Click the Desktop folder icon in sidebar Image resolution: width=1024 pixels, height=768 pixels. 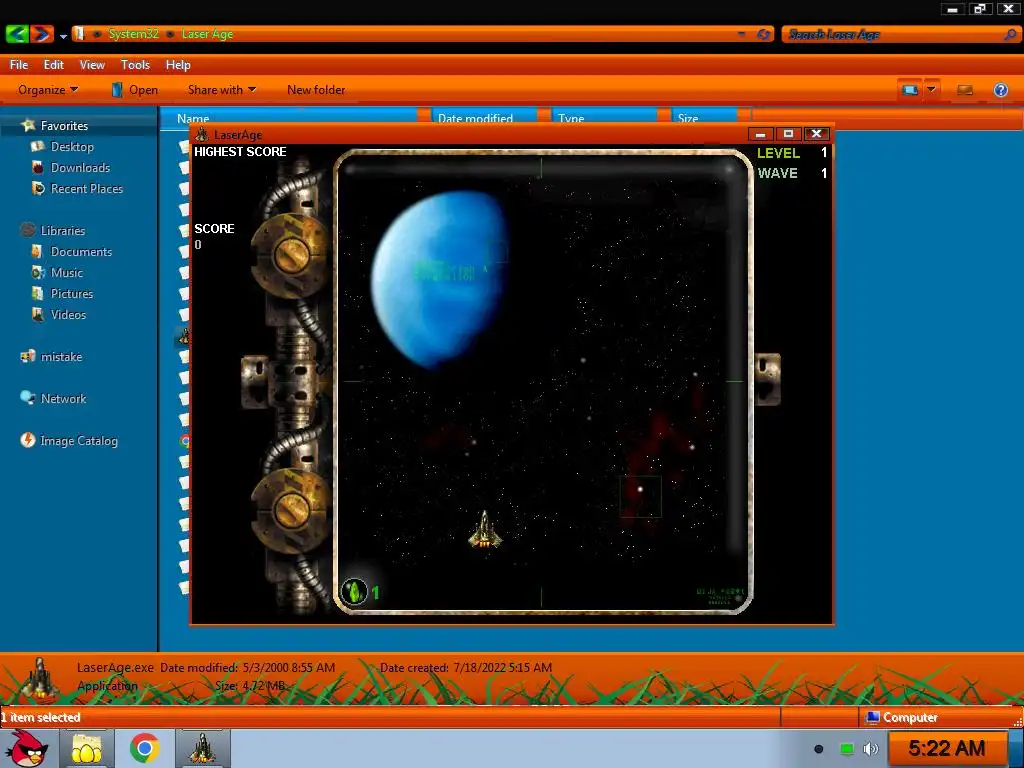coord(38,147)
